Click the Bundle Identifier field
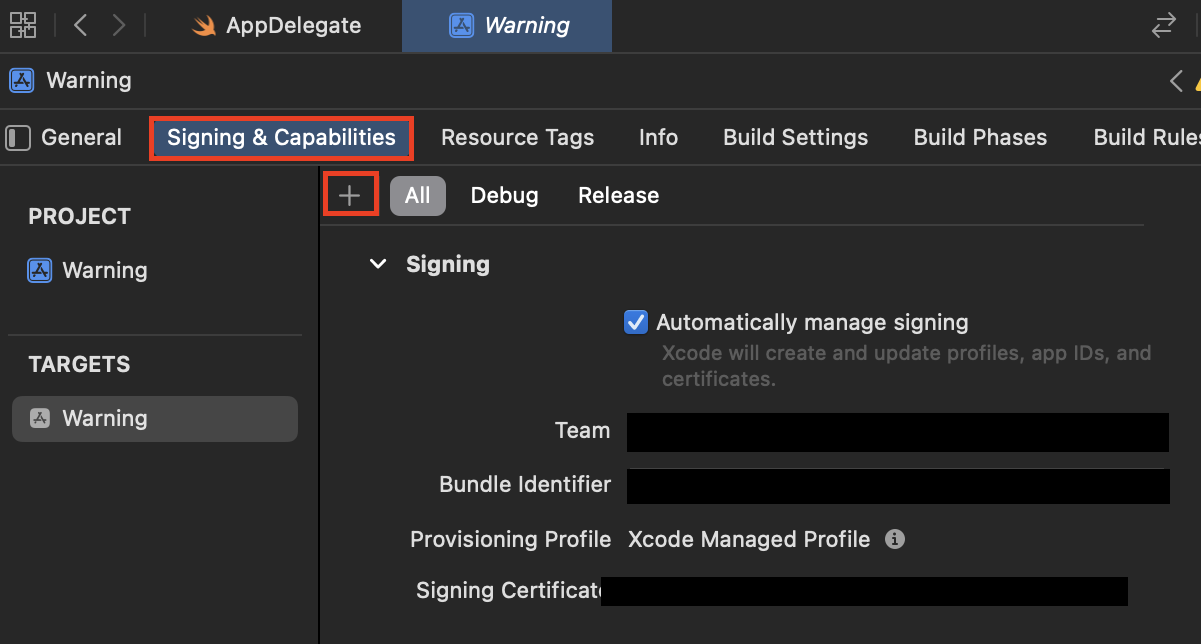Viewport: 1201px width, 644px height. click(898, 486)
